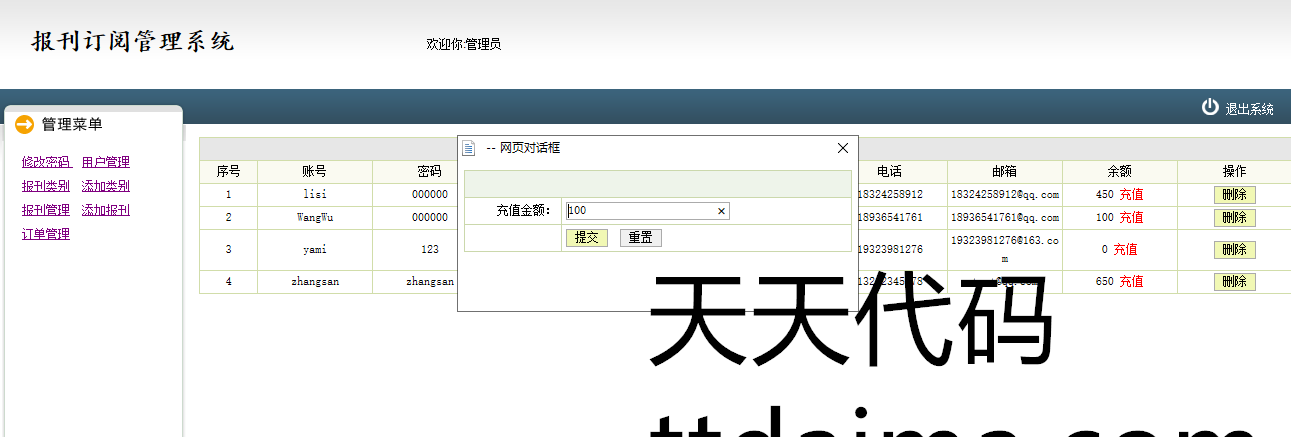Screen dimensions: 1291x437
Task: Click the 充值金额 input field
Action: click(640, 211)
